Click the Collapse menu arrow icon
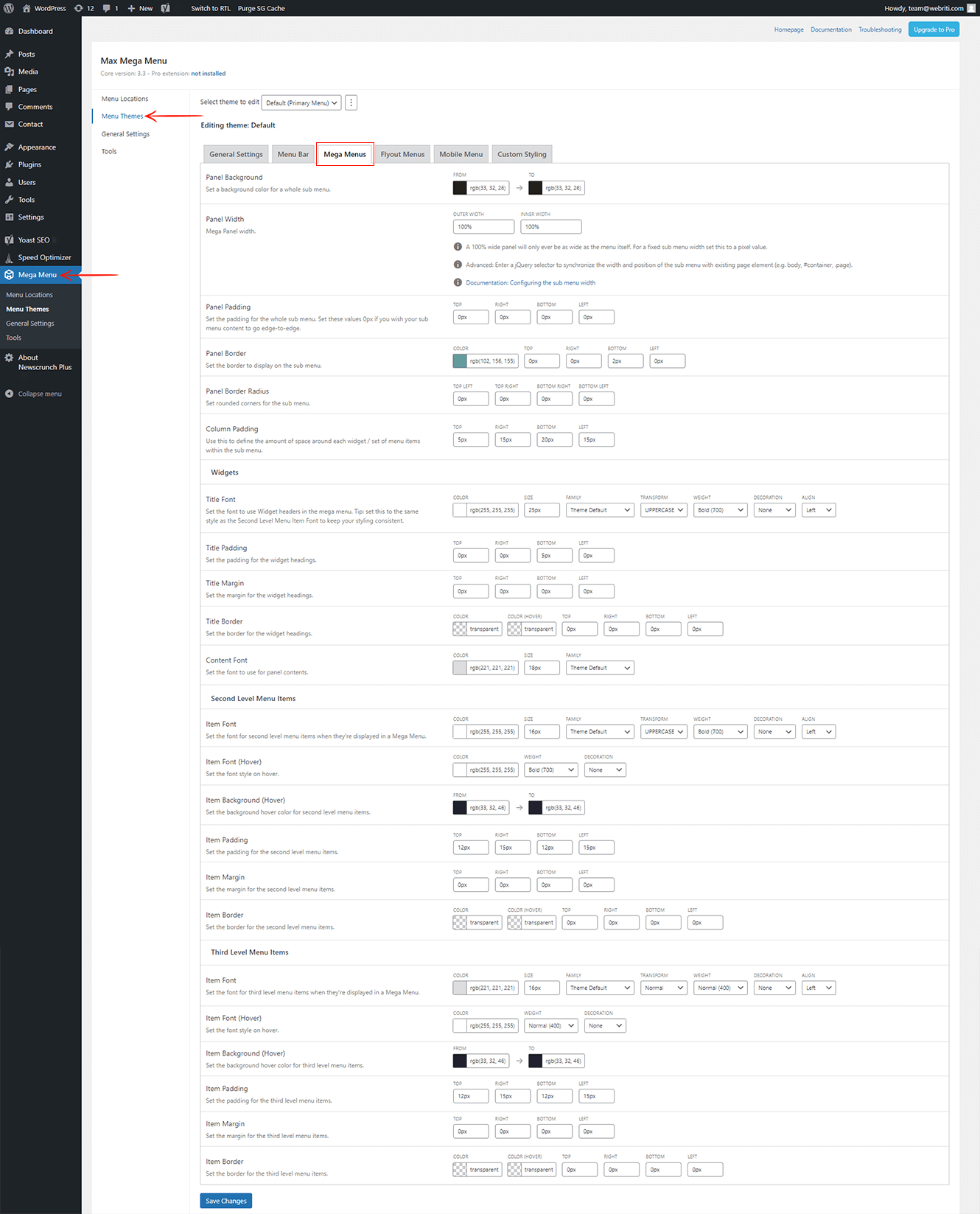980x1214 pixels. point(9,394)
